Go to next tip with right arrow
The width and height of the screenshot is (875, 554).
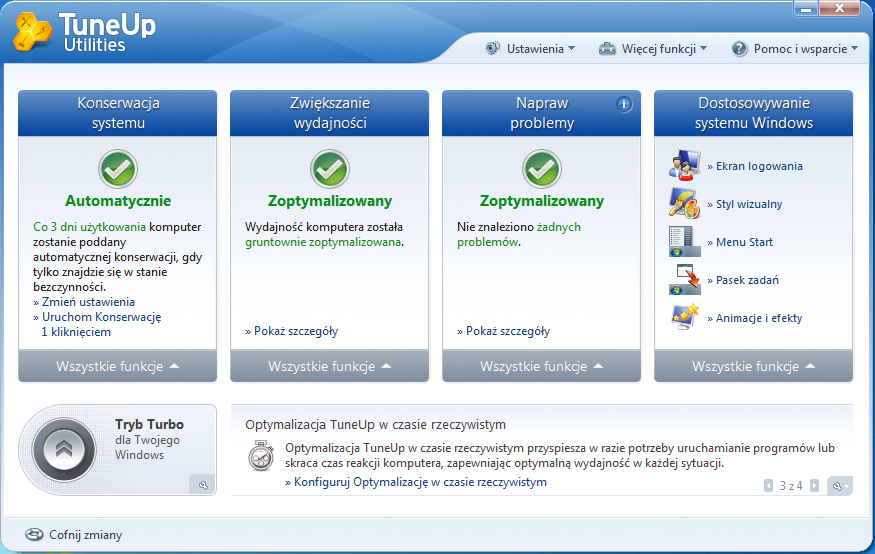click(814, 486)
